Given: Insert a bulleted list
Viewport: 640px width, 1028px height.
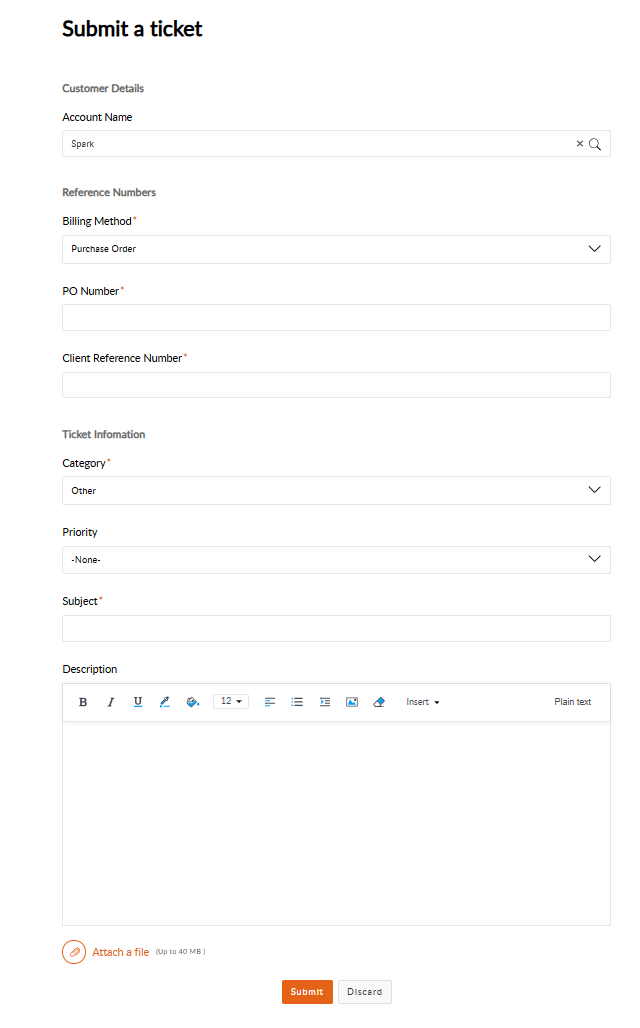Looking at the screenshot, I should tap(297, 702).
